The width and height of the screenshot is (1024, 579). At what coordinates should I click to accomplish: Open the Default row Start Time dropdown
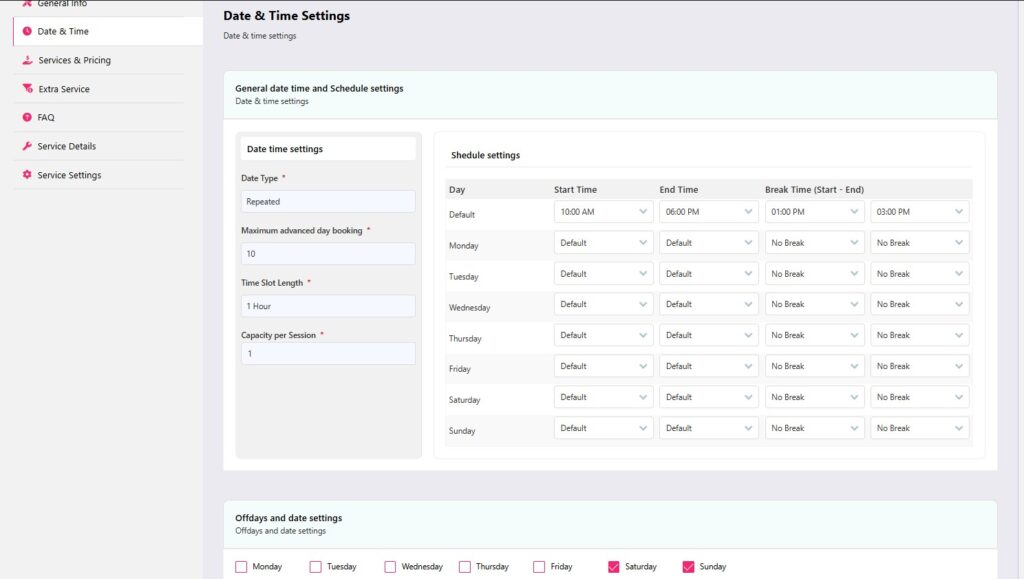603,211
